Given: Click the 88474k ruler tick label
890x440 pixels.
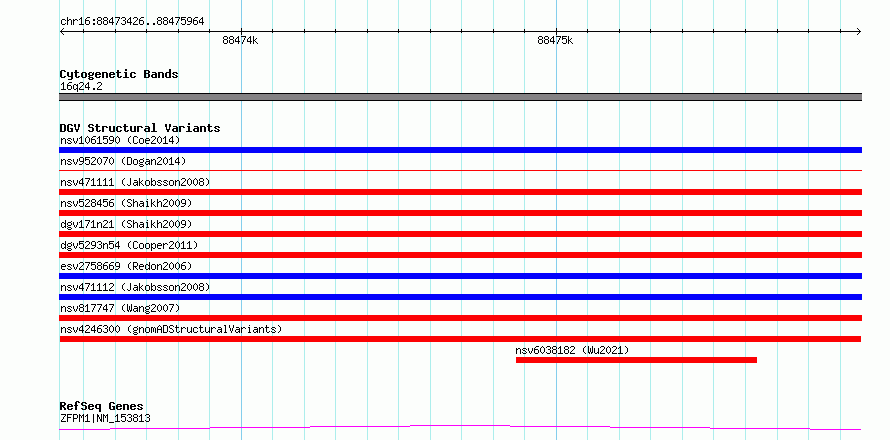Looking at the screenshot, I should coord(240,40).
